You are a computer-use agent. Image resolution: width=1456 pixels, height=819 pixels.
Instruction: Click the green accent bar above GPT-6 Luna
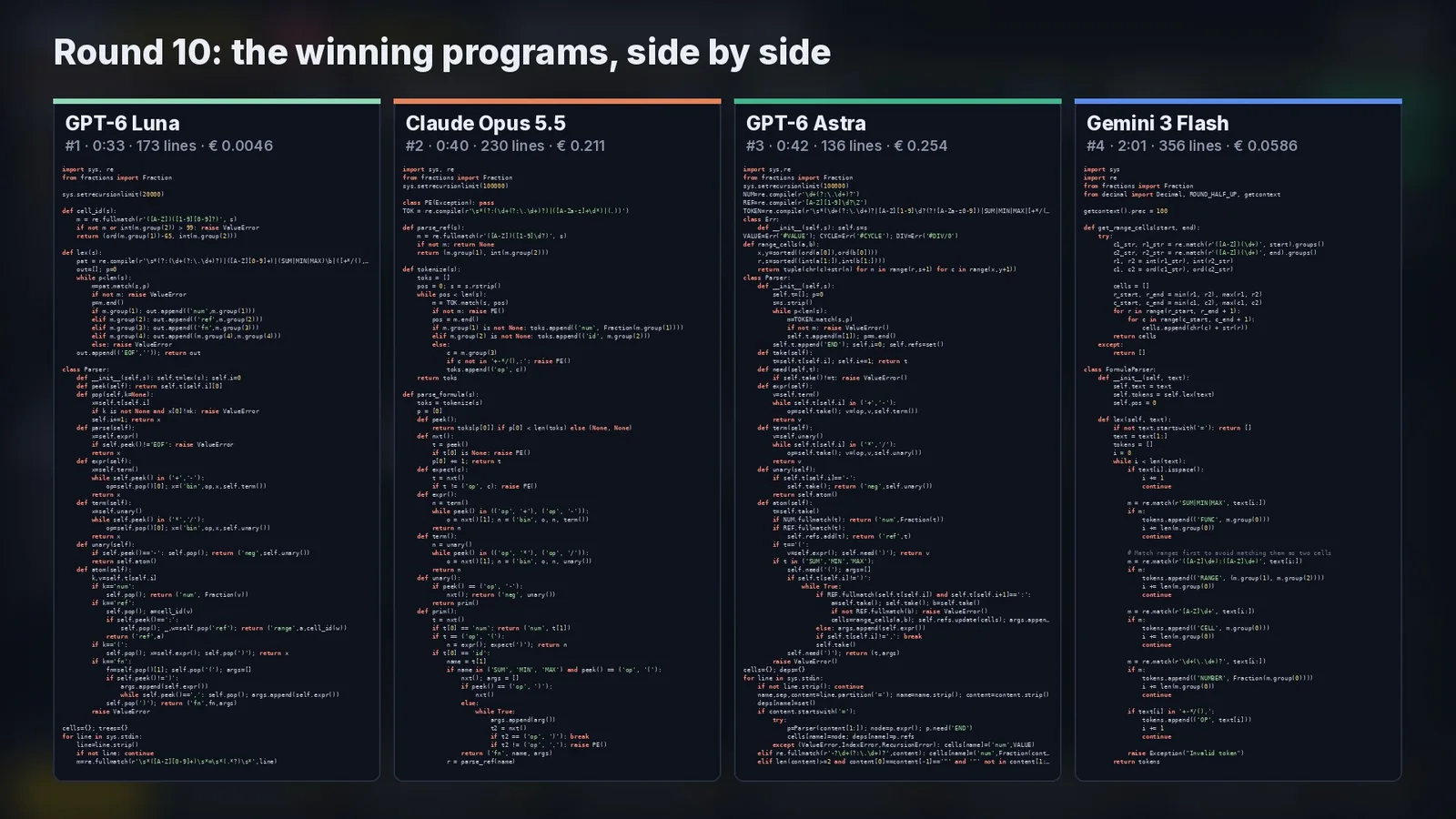[x=217, y=101]
